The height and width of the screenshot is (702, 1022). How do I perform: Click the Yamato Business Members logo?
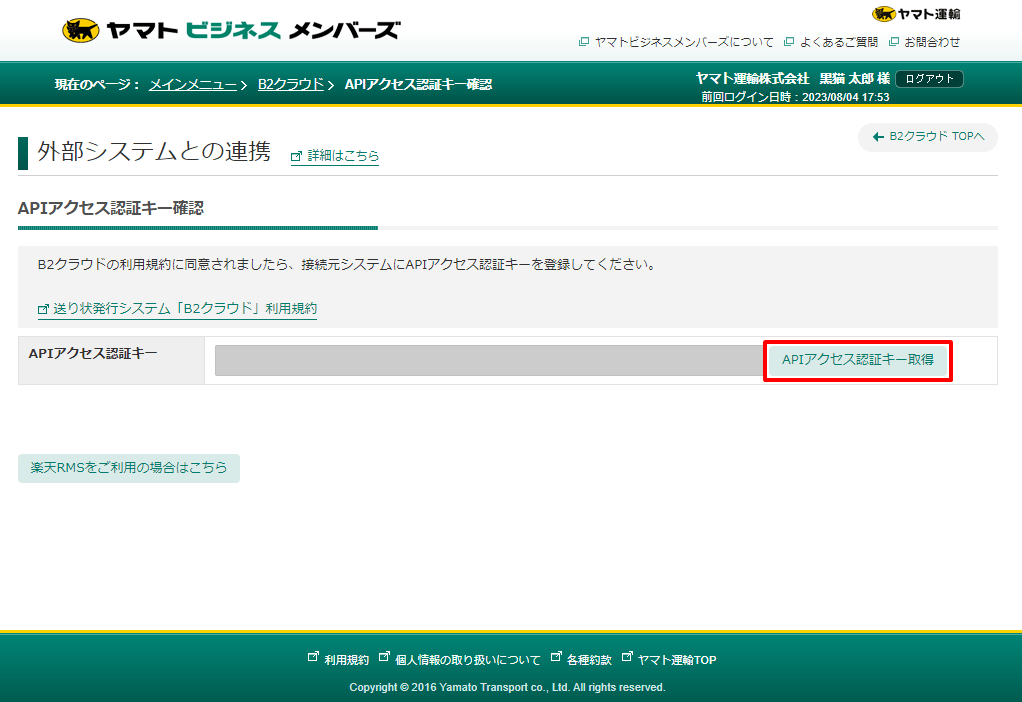tap(231, 30)
